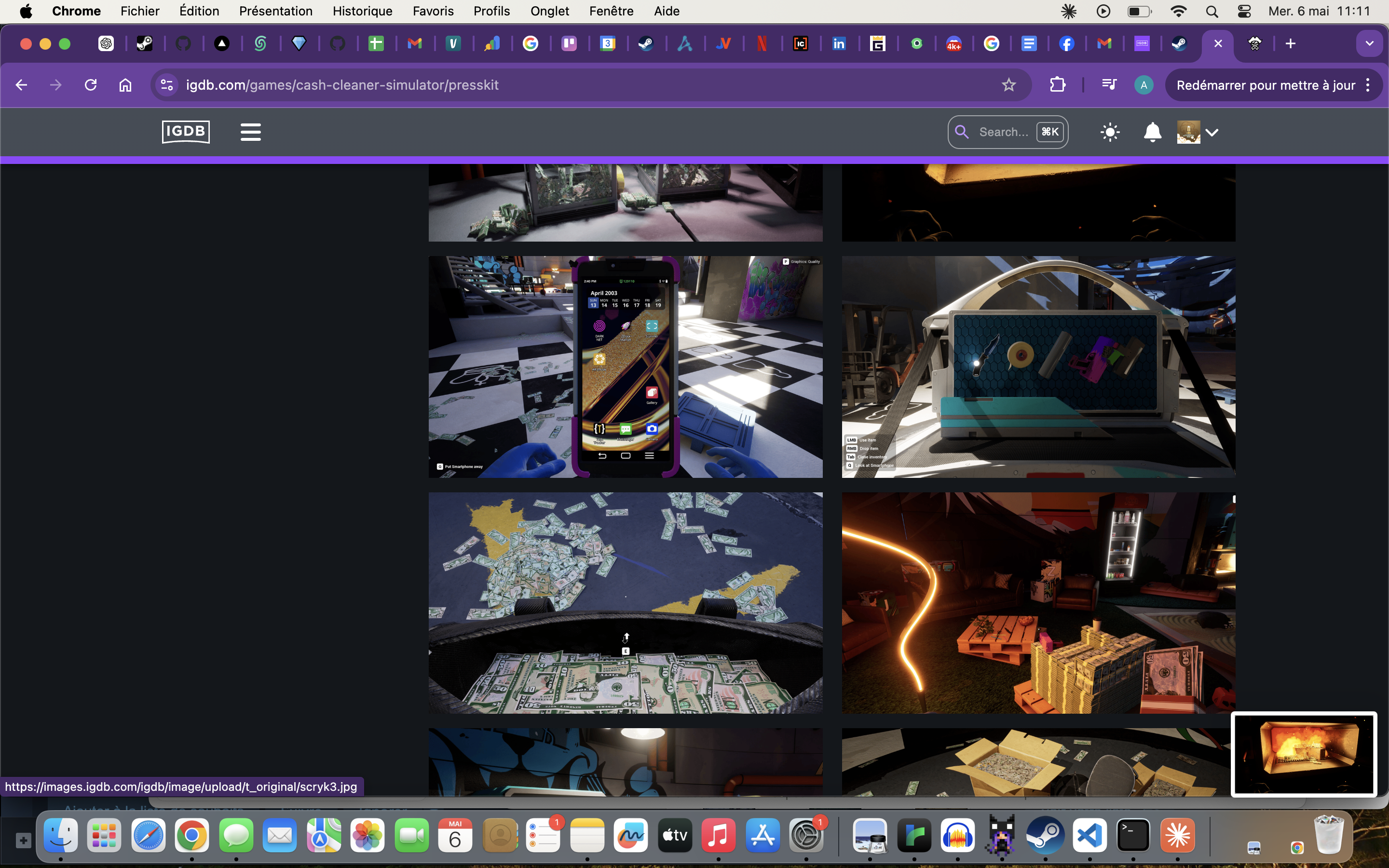1389x868 pixels.
Task: View site information icon in address bar
Action: coord(167,85)
